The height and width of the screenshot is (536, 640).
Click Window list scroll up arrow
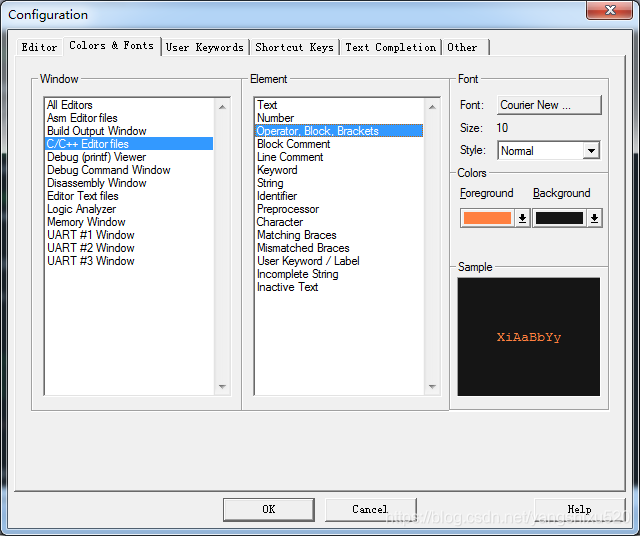[222, 107]
